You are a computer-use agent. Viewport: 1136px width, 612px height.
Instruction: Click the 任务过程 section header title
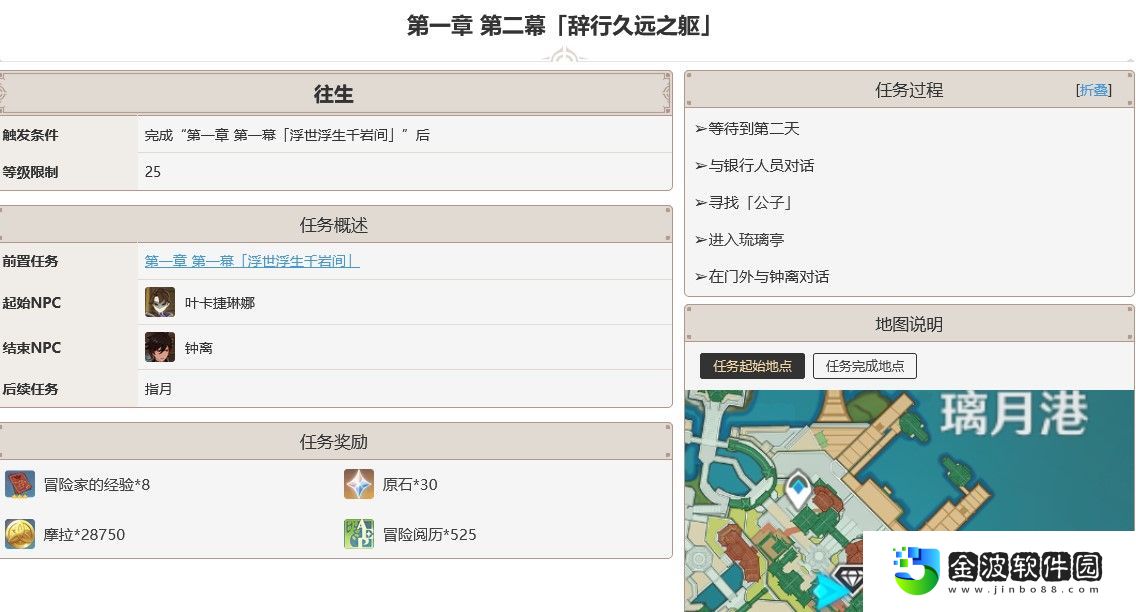(909, 90)
